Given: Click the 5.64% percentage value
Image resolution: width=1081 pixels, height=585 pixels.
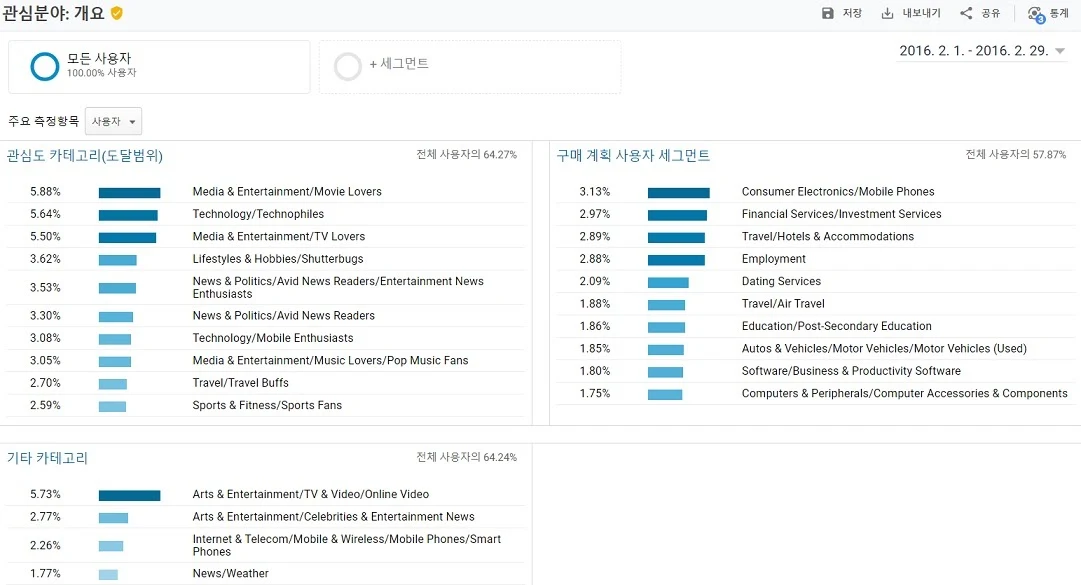Looking at the screenshot, I should tap(46, 214).
